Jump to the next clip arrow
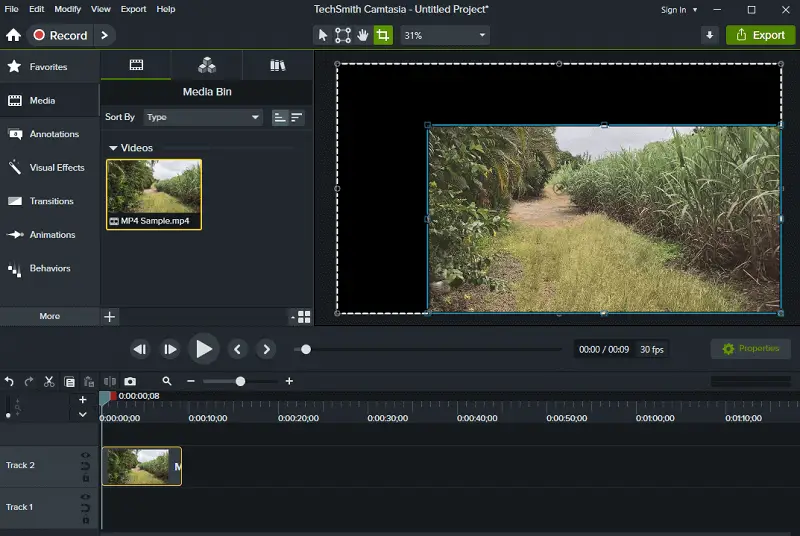 (266, 349)
